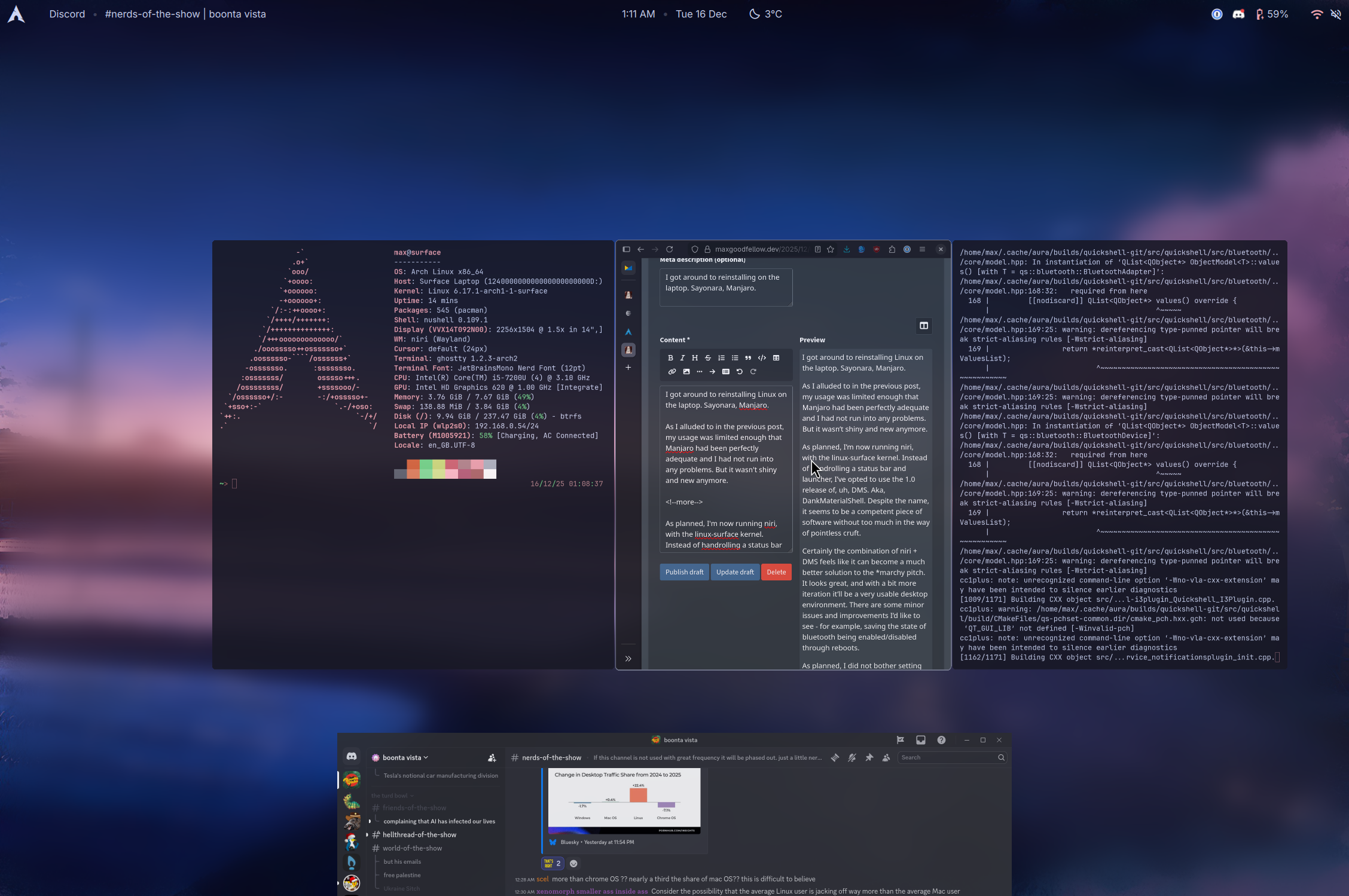Expand the browser sidebar chevrons
This screenshot has height=896, width=1349.
pyautogui.click(x=628, y=659)
